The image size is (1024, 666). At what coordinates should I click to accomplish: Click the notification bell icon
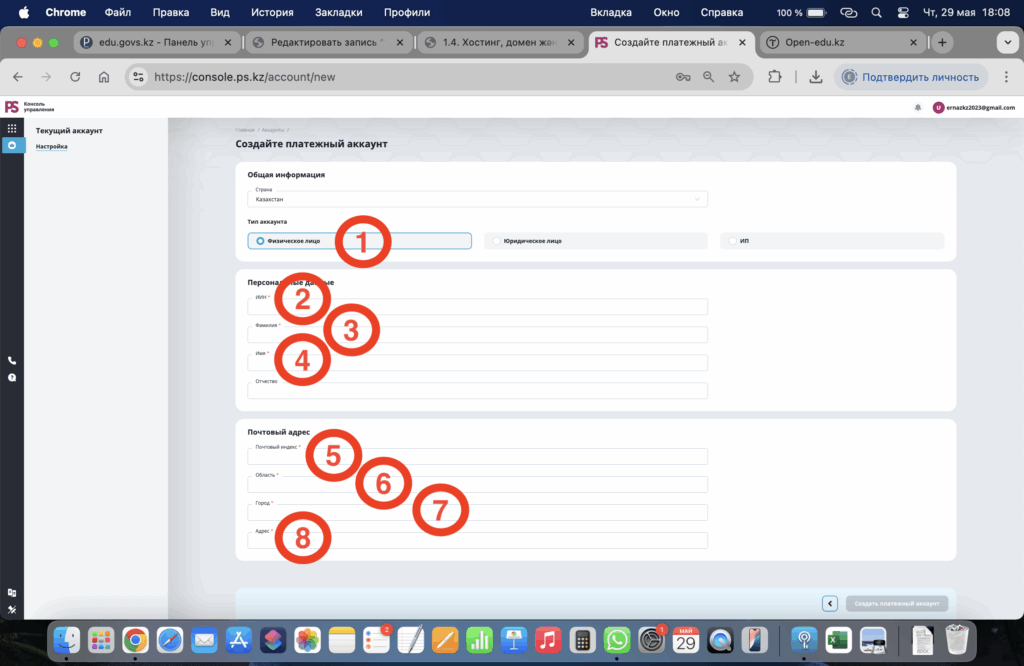tap(918, 107)
